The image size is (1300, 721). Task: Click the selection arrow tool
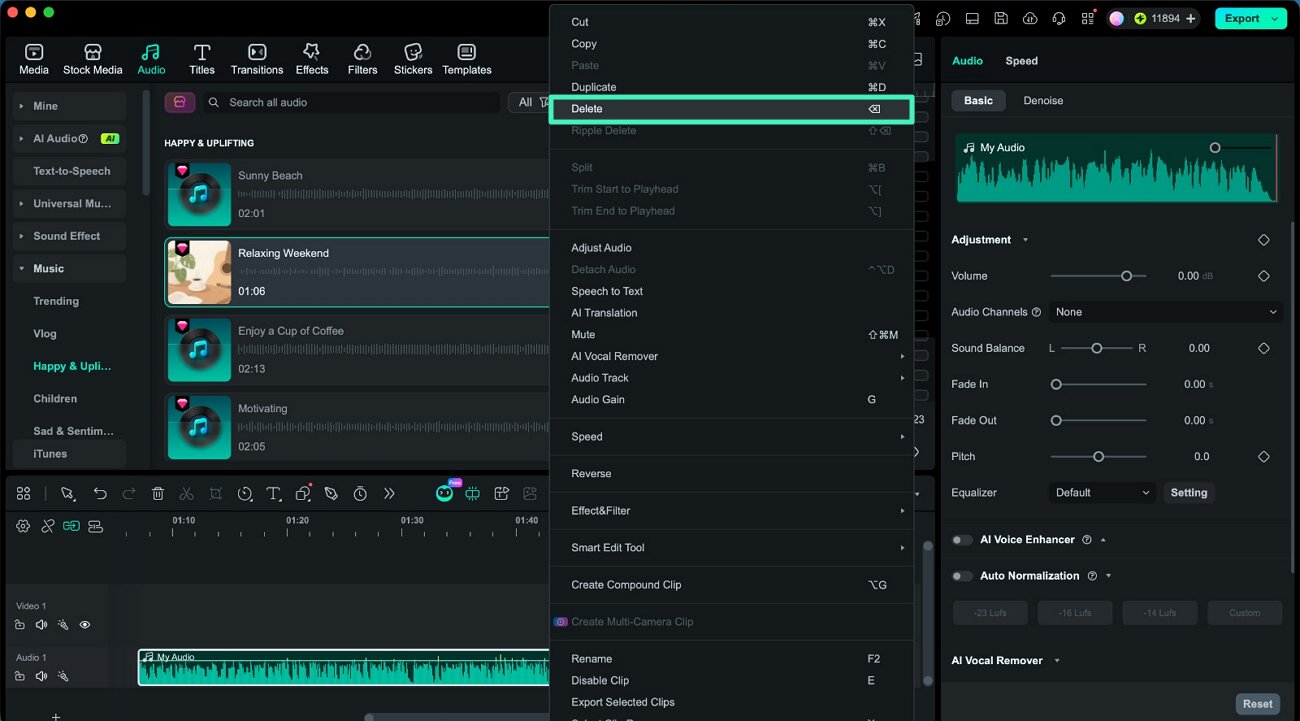pos(68,493)
